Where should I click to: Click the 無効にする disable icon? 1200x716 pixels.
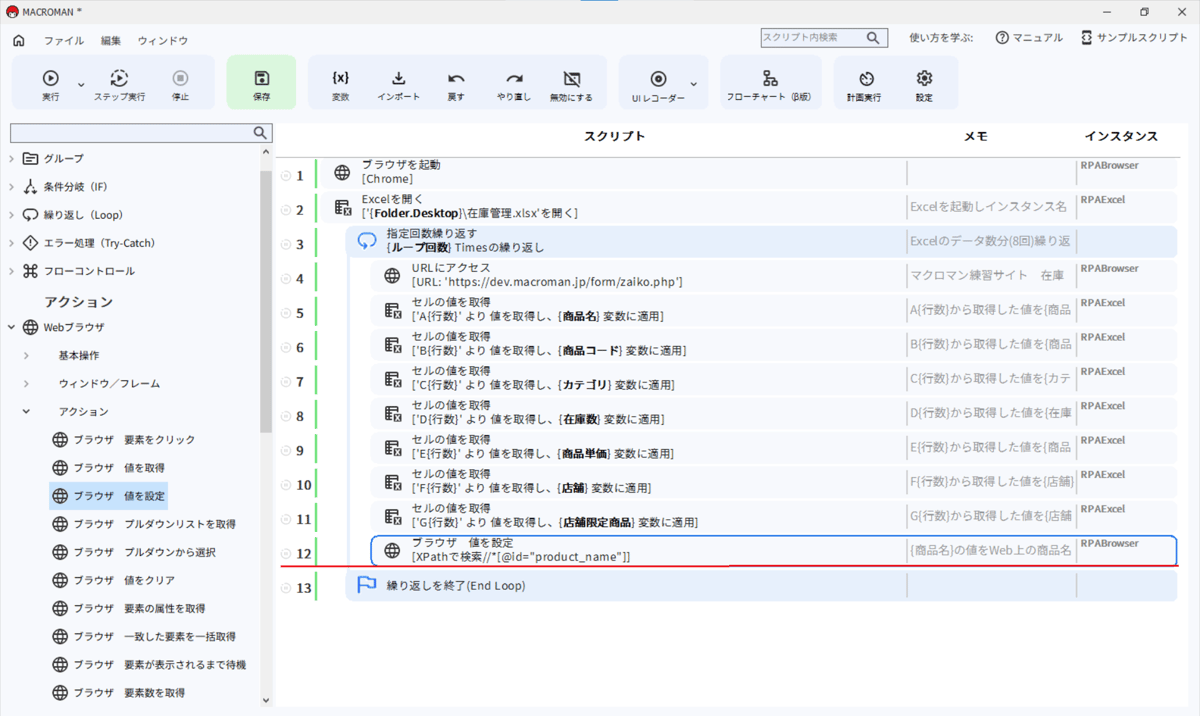point(572,79)
